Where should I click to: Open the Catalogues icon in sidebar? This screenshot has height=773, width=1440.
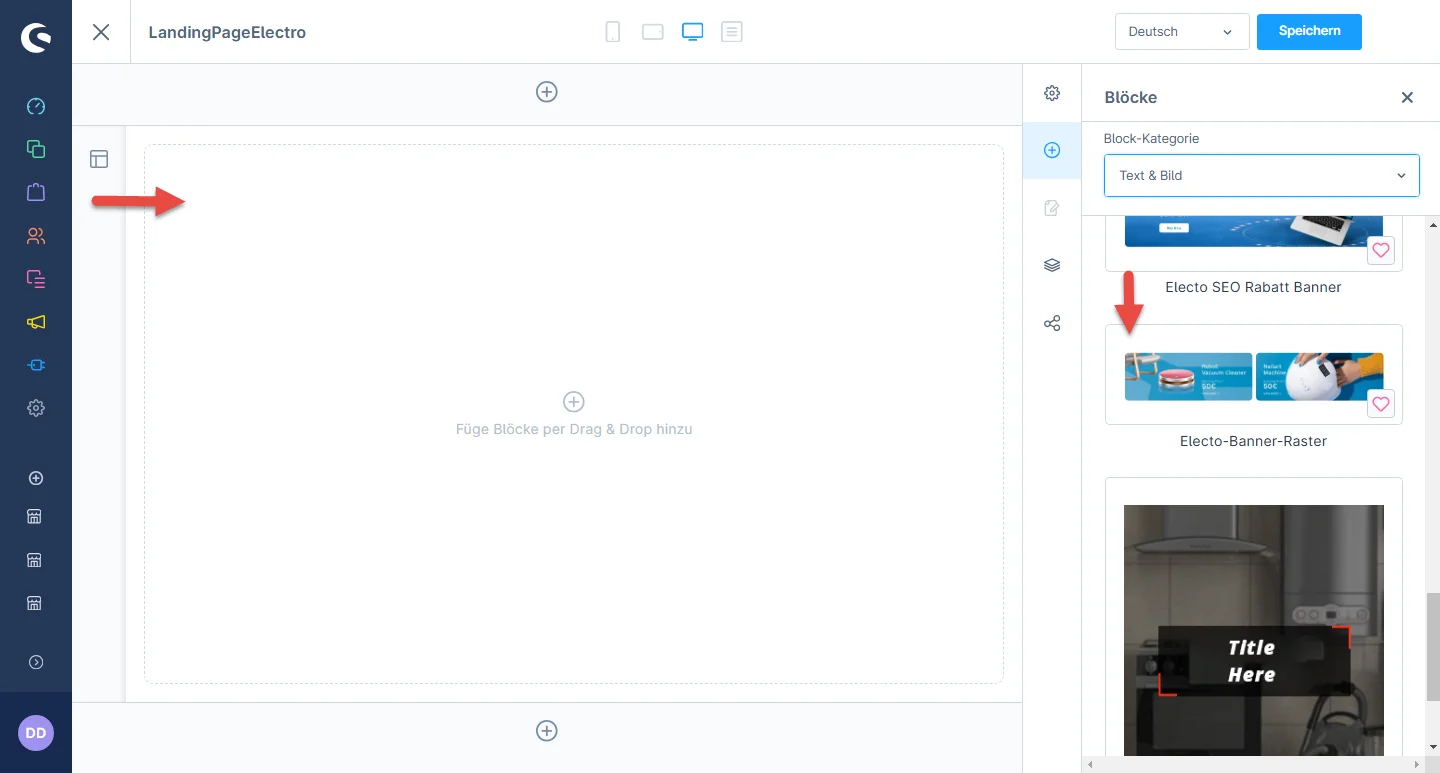click(36, 149)
